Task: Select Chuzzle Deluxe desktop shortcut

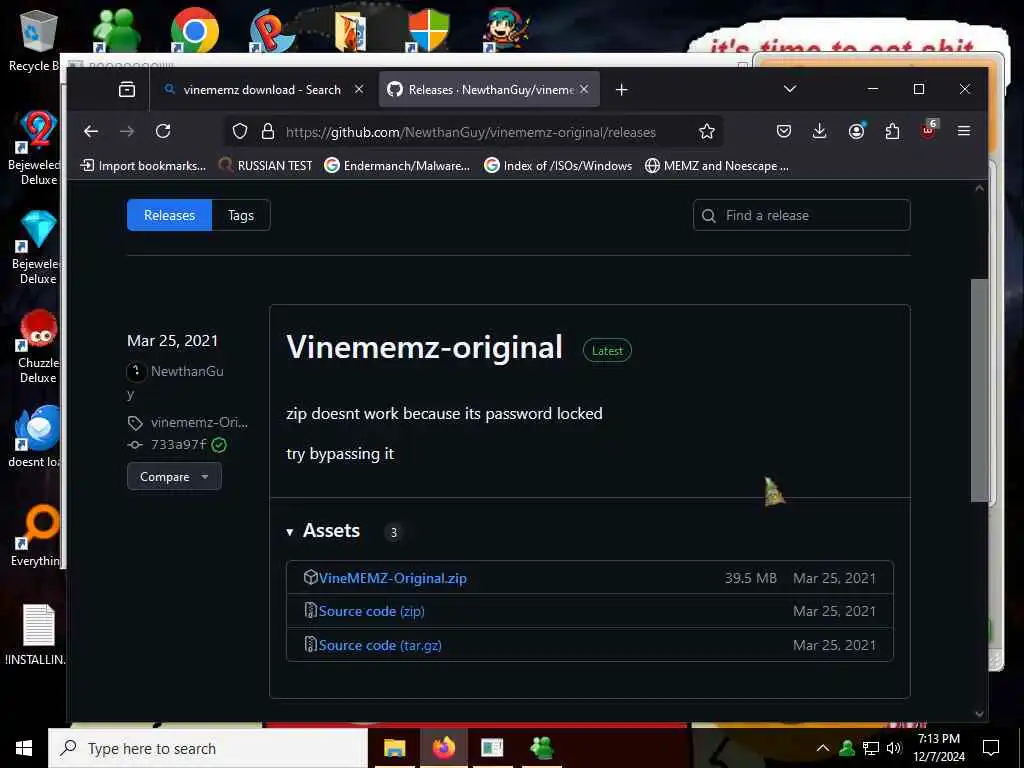Action: [38, 346]
